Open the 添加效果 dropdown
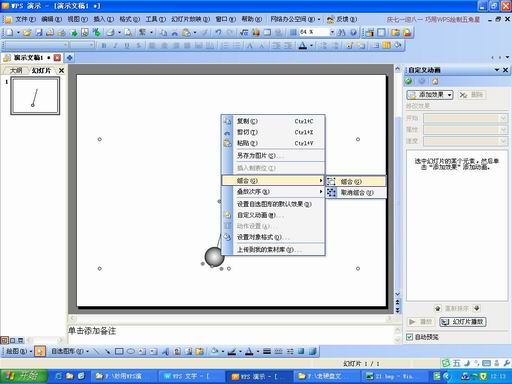The height and width of the screenshot is (384, 512). [x=430, y=95]
